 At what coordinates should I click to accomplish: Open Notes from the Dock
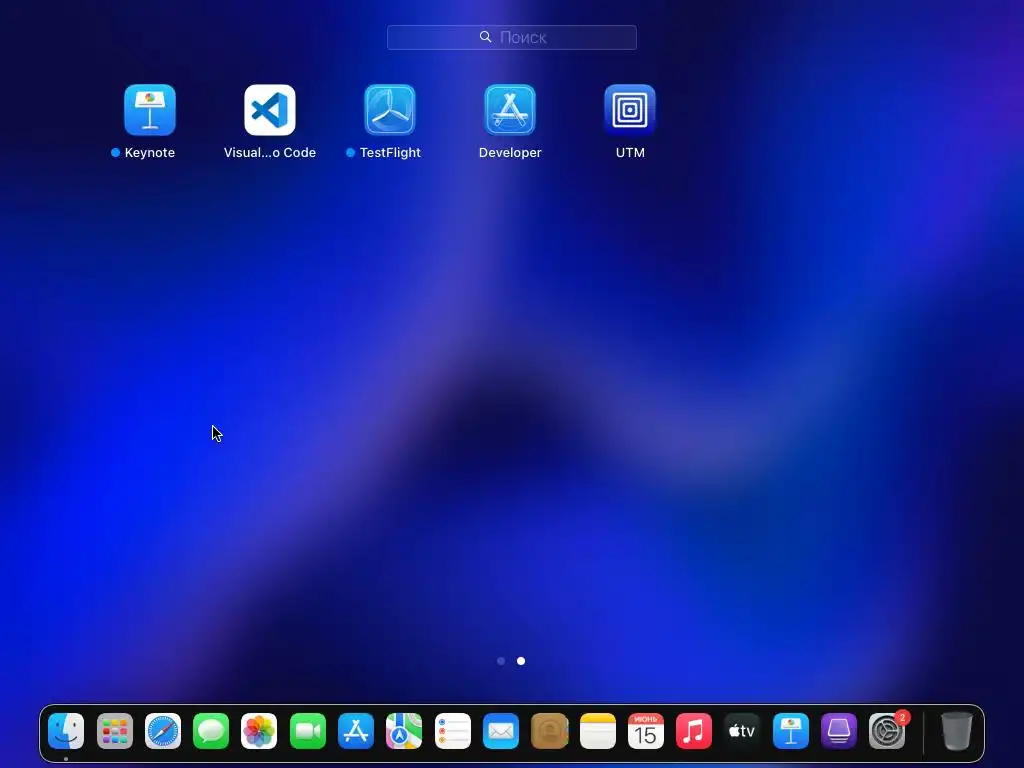598,731
